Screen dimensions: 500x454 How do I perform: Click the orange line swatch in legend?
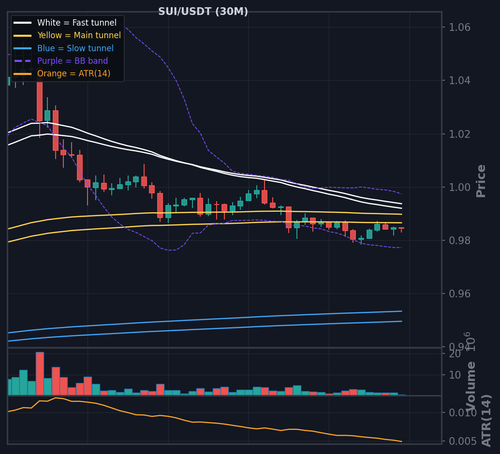tap(22, 74)
